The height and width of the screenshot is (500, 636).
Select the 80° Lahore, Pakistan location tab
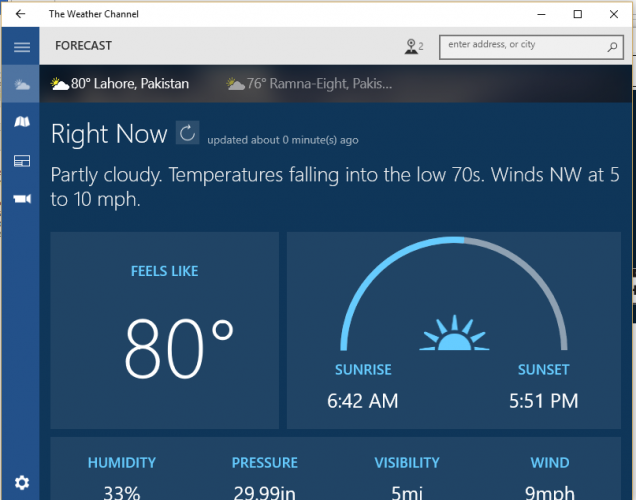coord(120,84)
